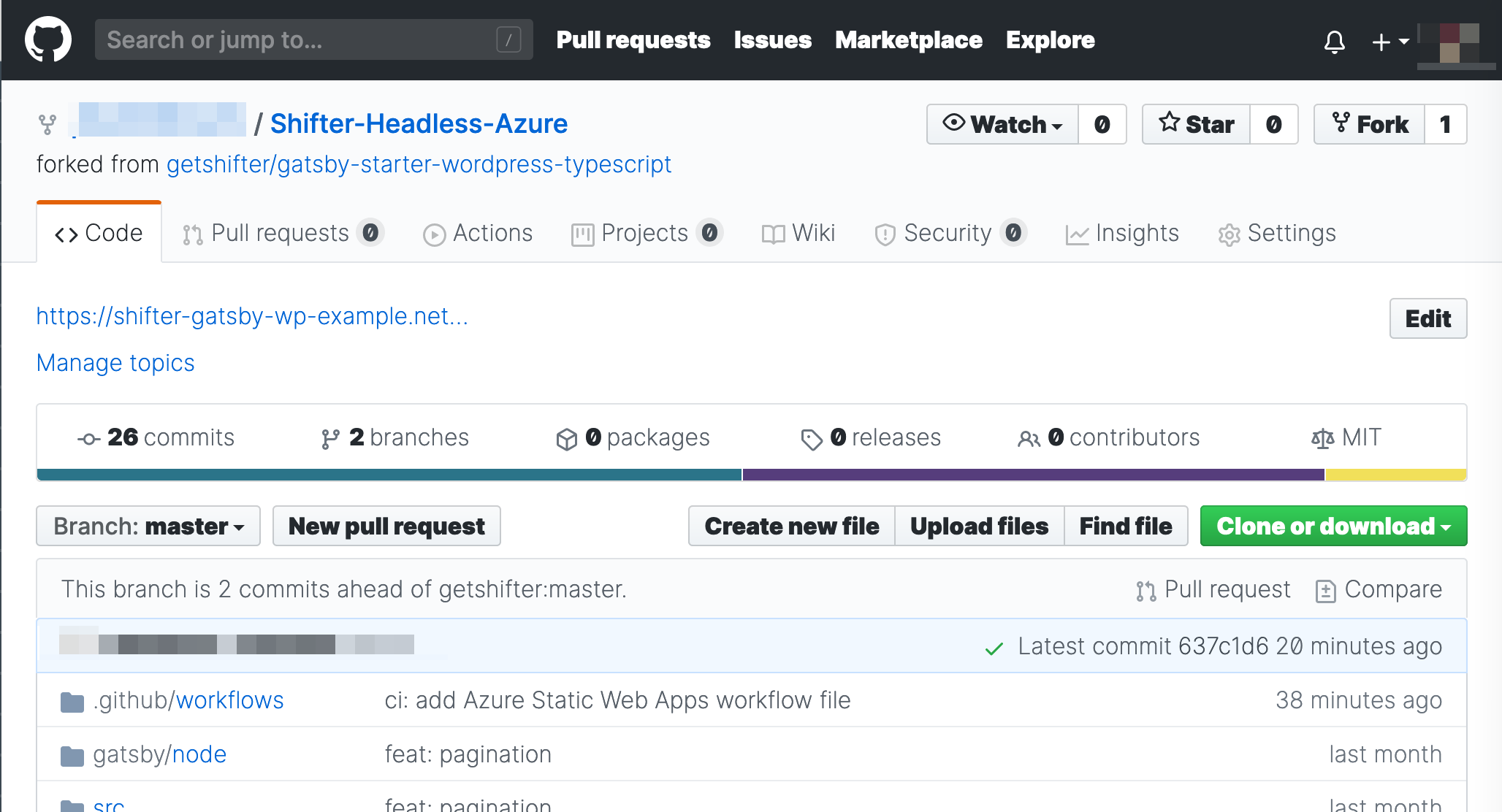Open the .github/workflows folder
This screenshot has height=812, width=1502.
188,700
